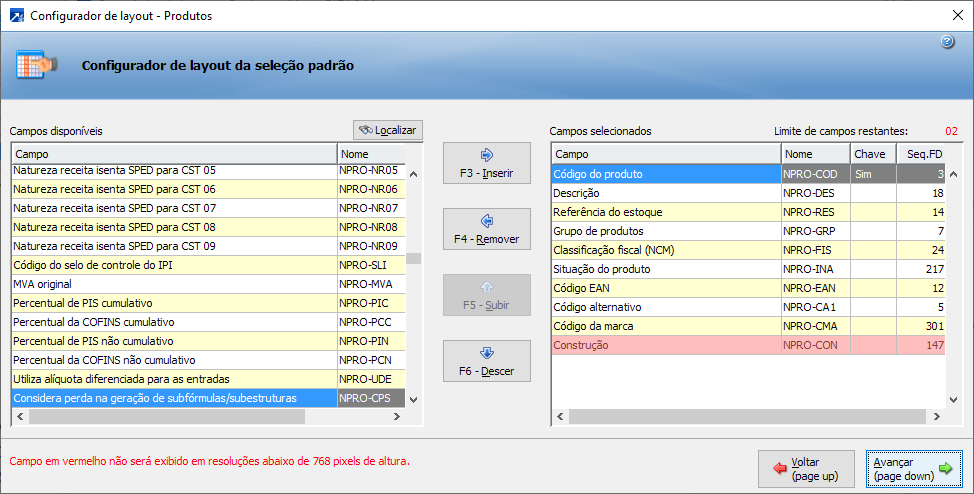The height and width of the screenshot is (494, 974).
Task: Select 'Percentual de PIS não cumulativo' row
Action: [x=209, y=341]
